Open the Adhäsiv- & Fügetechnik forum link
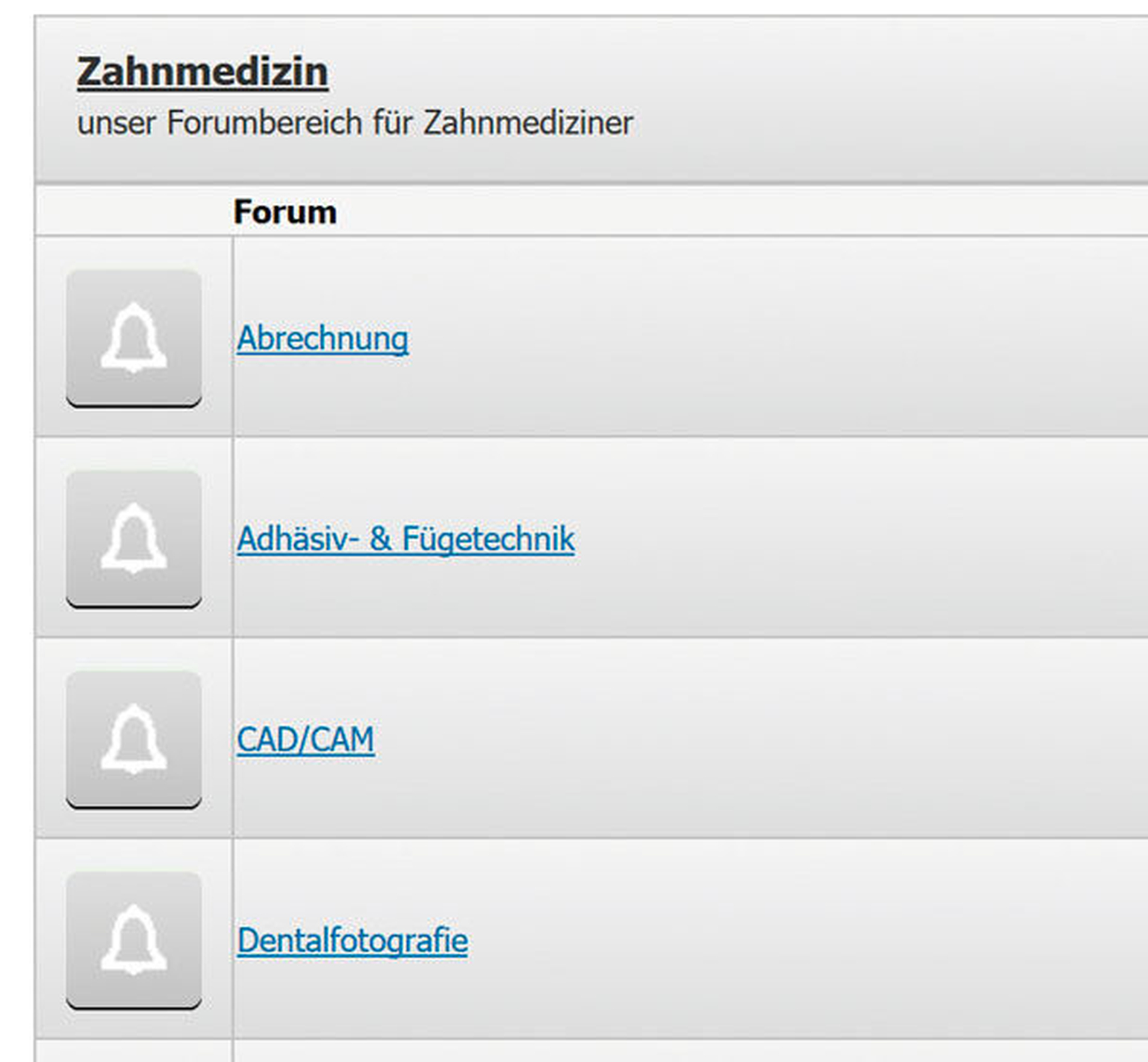 click(405, 539)
